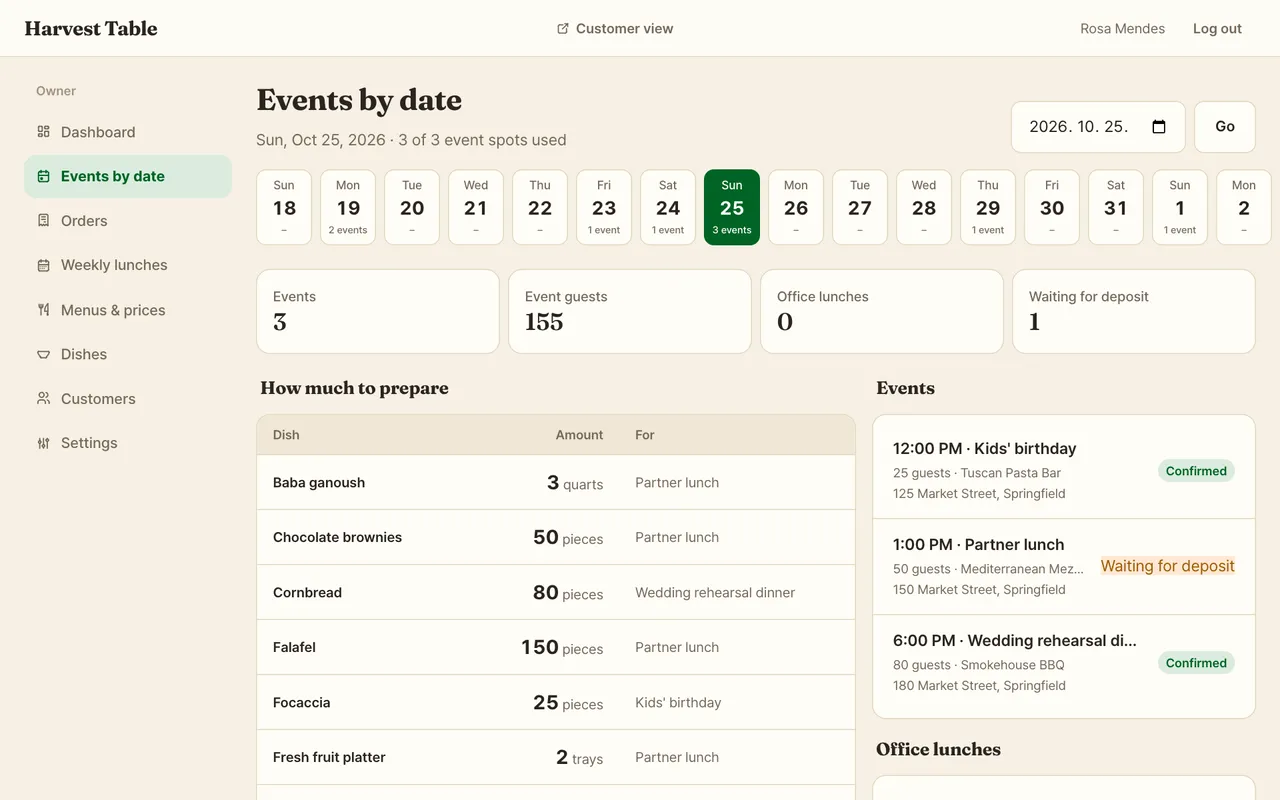Log out of the account
1280x800 pixels.
point(1217,29)
